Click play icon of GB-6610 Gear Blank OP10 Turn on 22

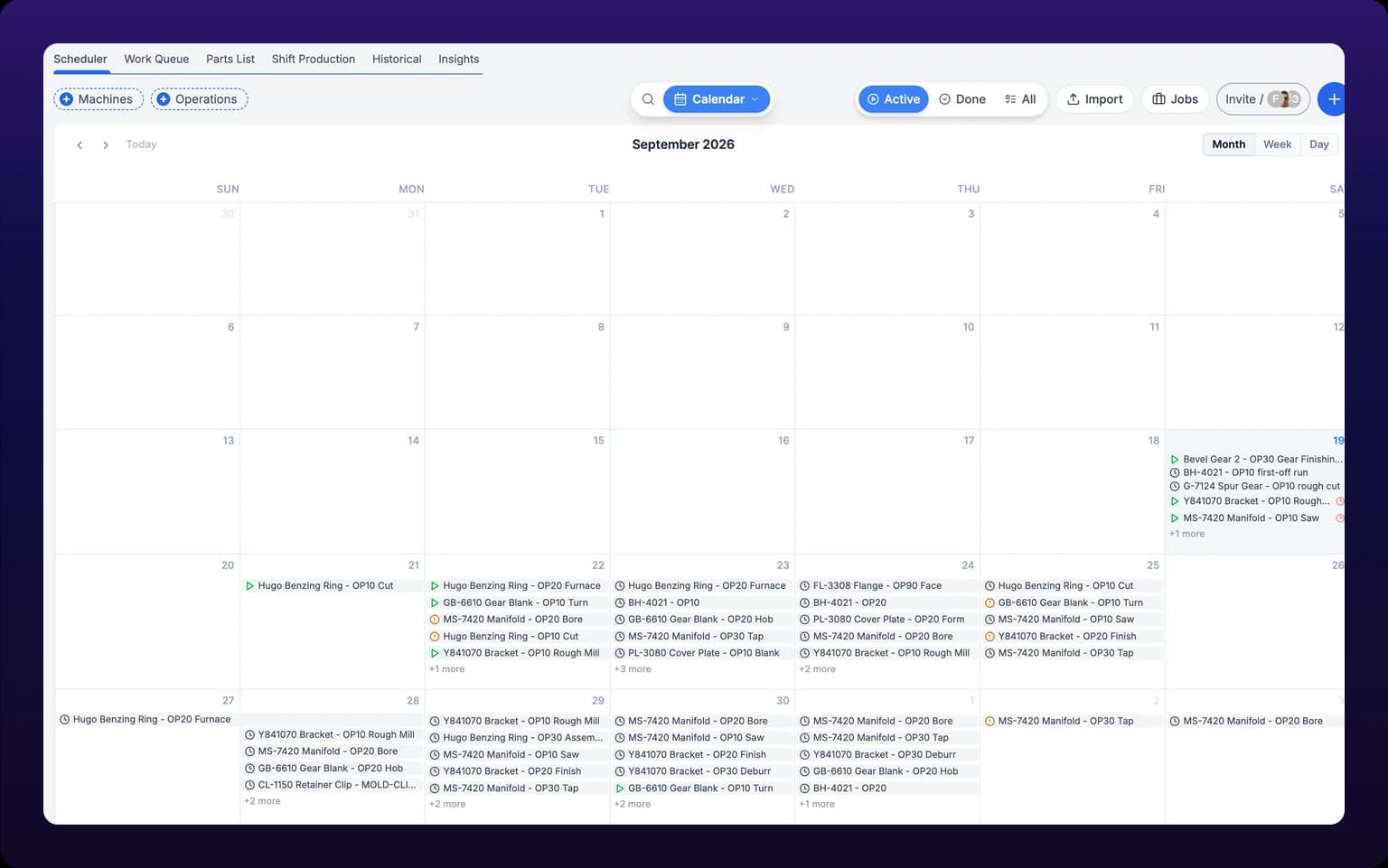tap(435, 603)
